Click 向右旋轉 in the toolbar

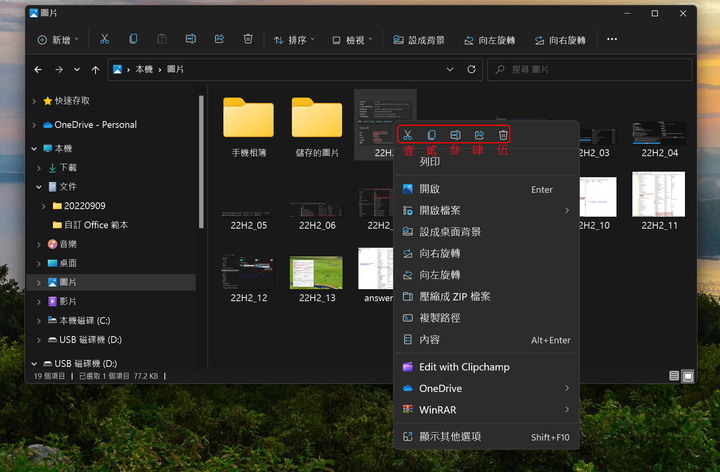tap(560, 40)
